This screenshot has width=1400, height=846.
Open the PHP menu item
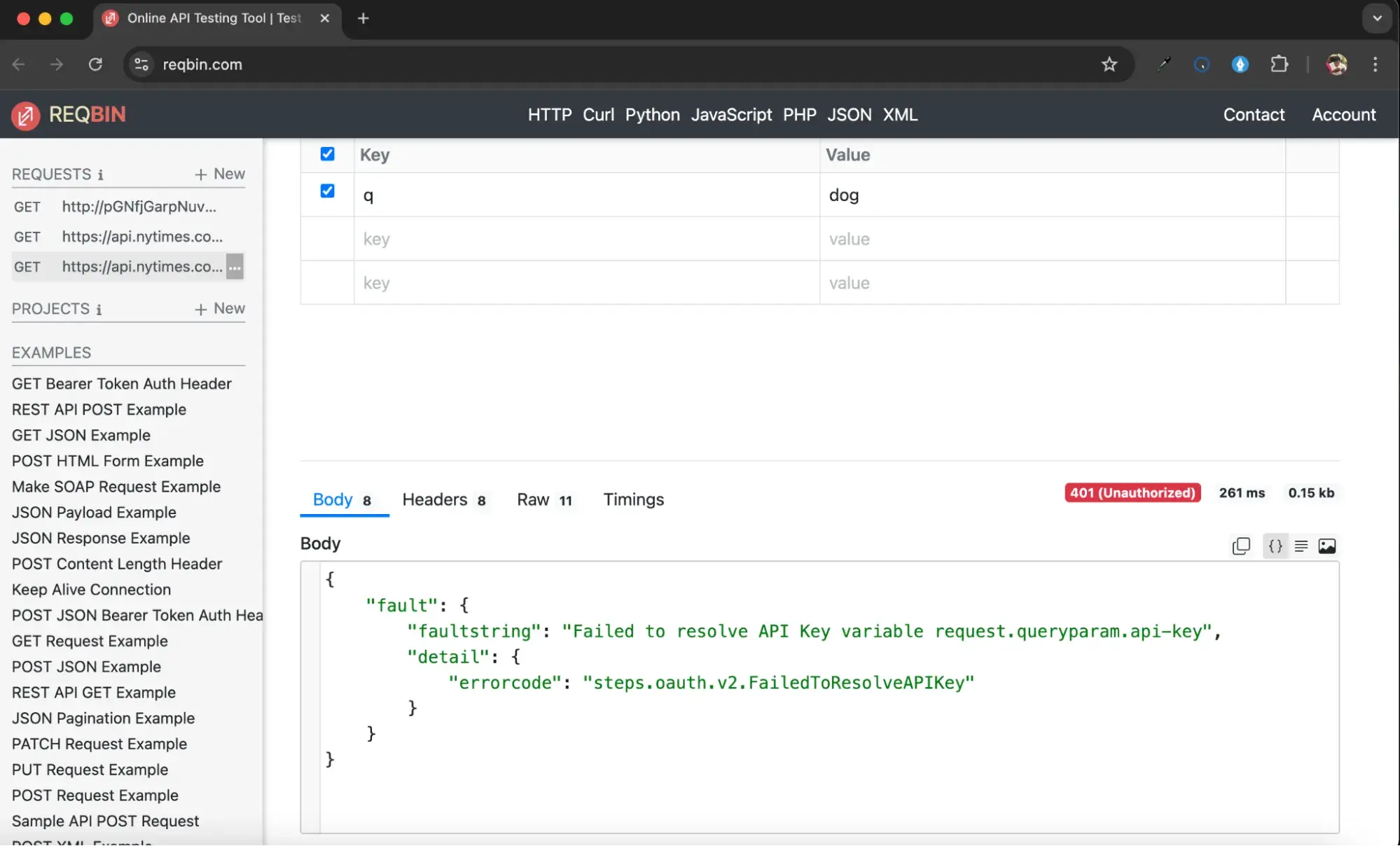[800, 115]
